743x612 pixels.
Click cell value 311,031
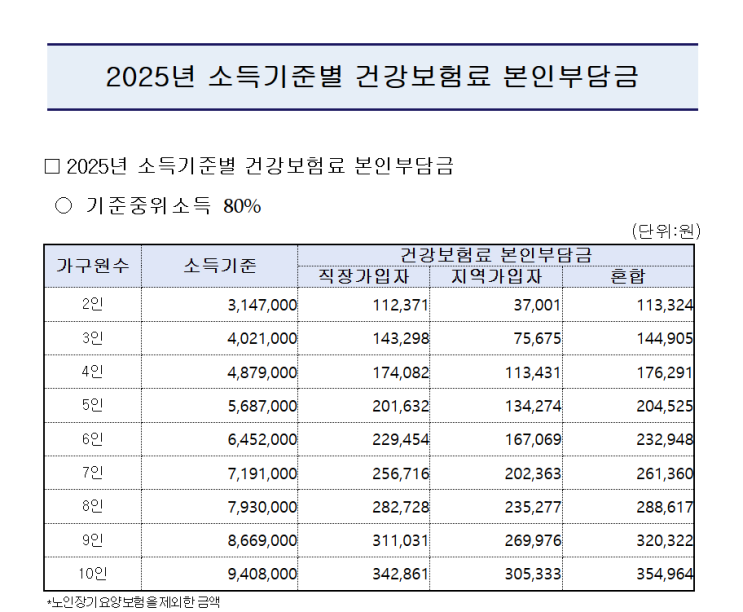[400, 540]
